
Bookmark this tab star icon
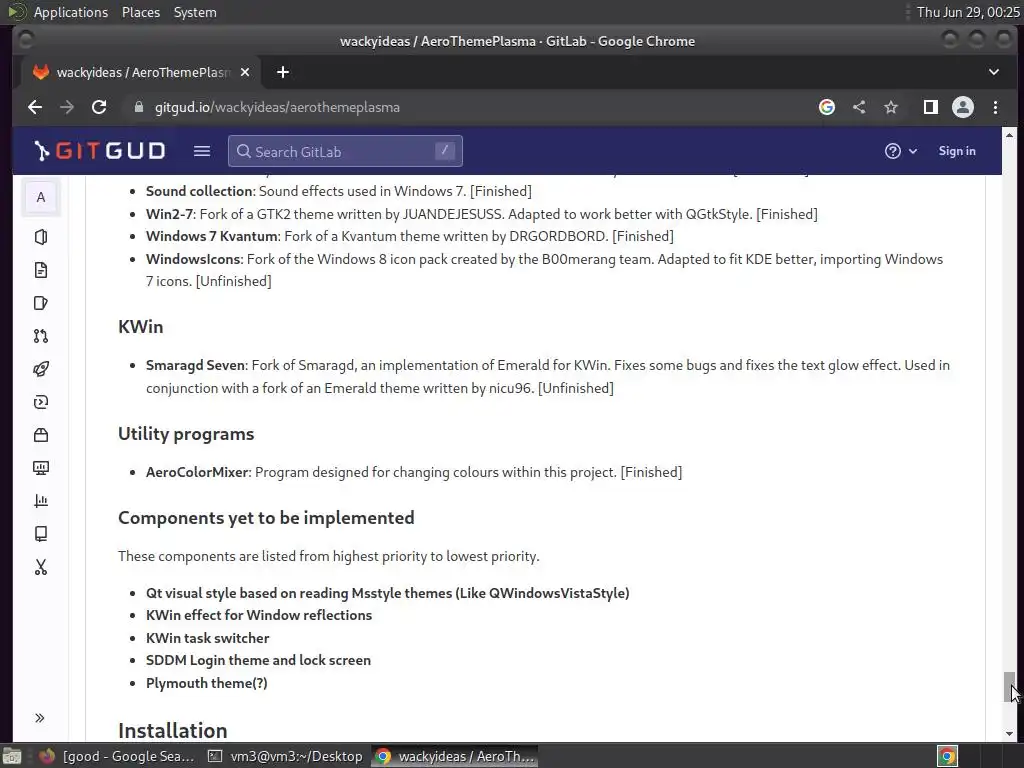point(891,107)
